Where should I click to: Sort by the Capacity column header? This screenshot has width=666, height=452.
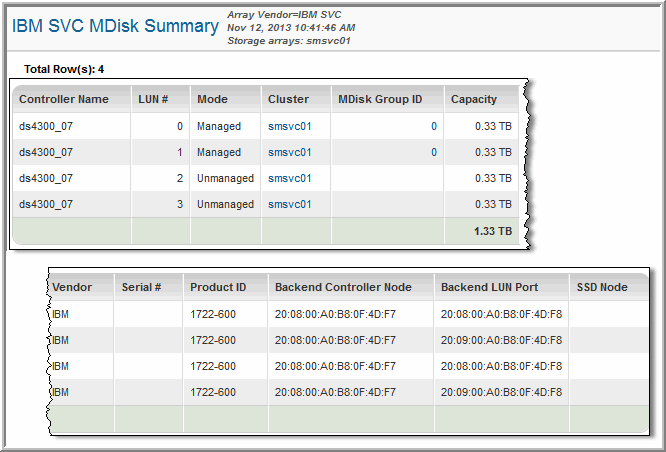474,100
